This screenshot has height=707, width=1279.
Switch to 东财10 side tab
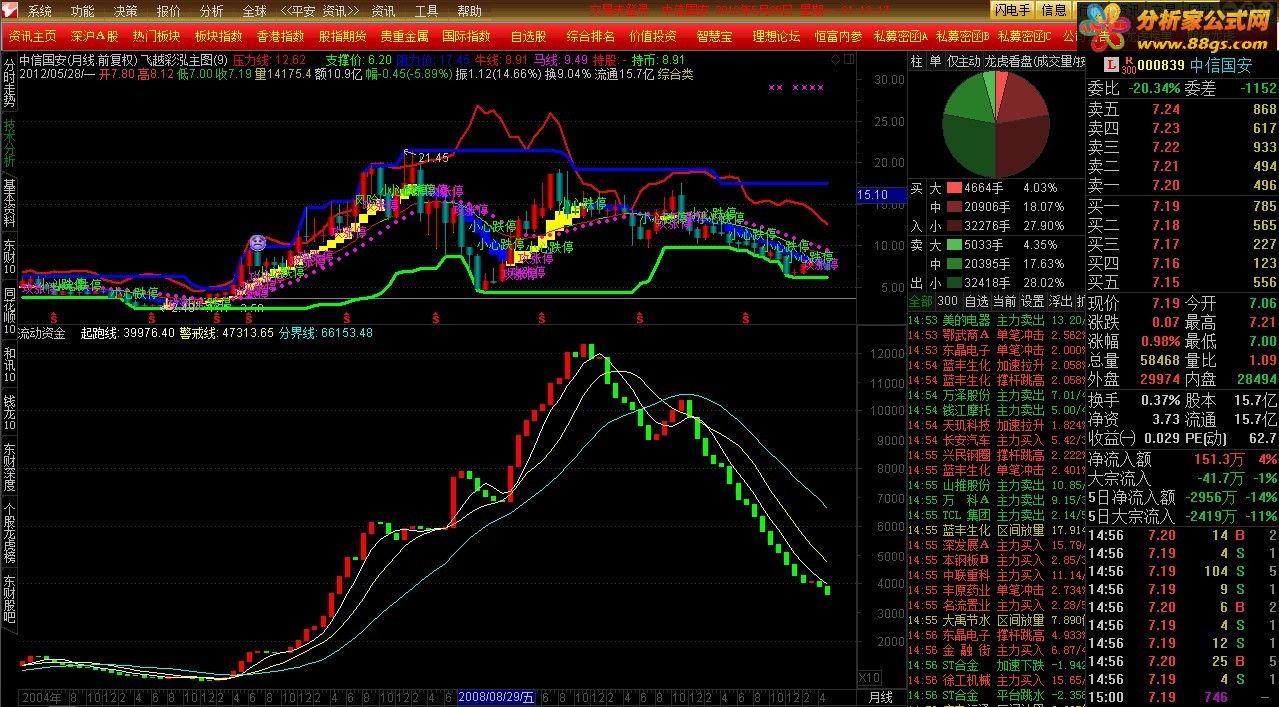9,258
